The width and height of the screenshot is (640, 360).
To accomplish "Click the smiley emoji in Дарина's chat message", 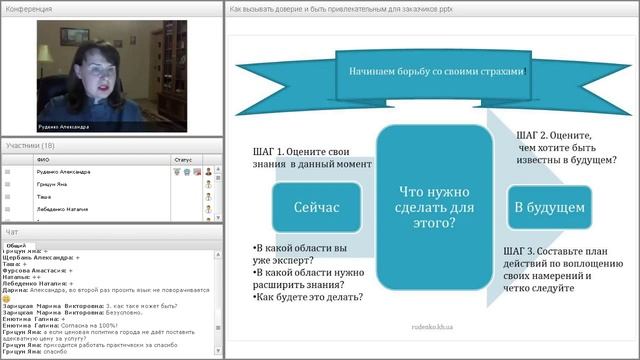I will click(x=6, y=298).
